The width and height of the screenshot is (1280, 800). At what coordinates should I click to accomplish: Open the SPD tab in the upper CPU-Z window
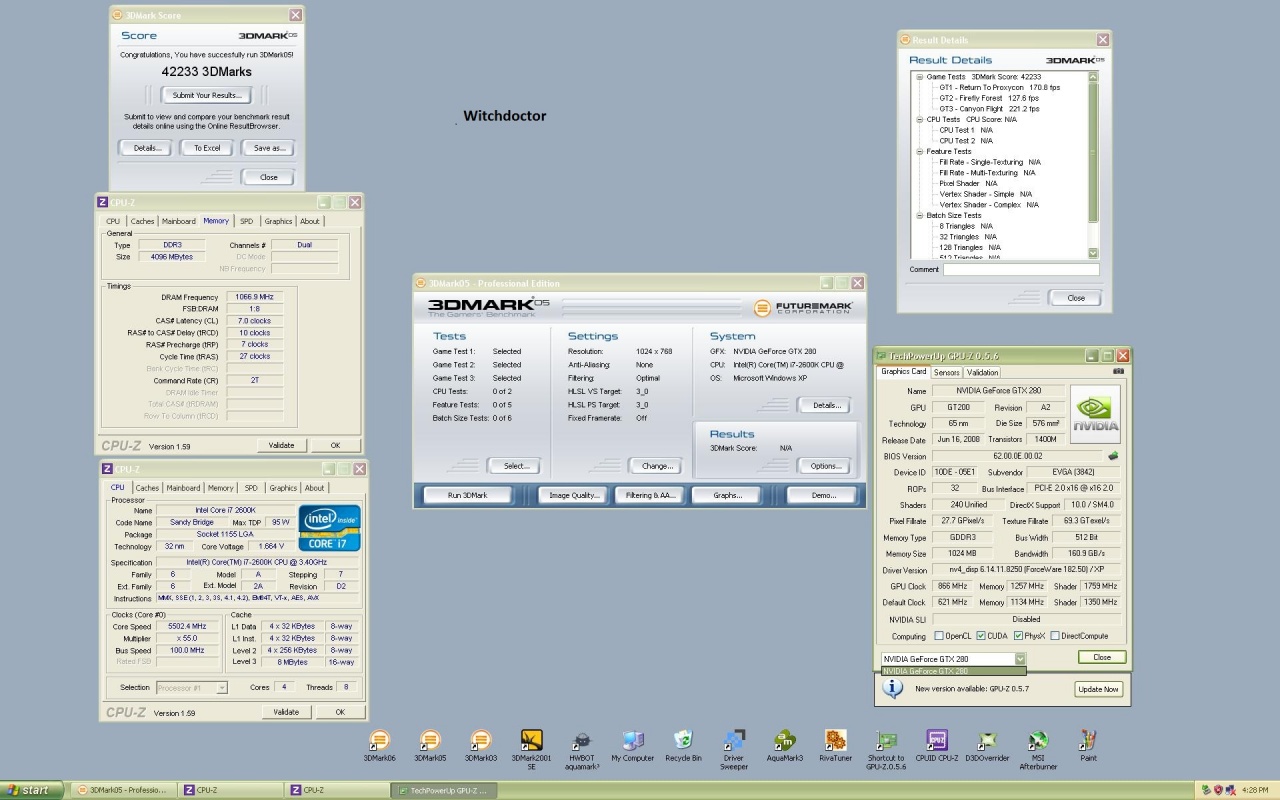[246, 221]
